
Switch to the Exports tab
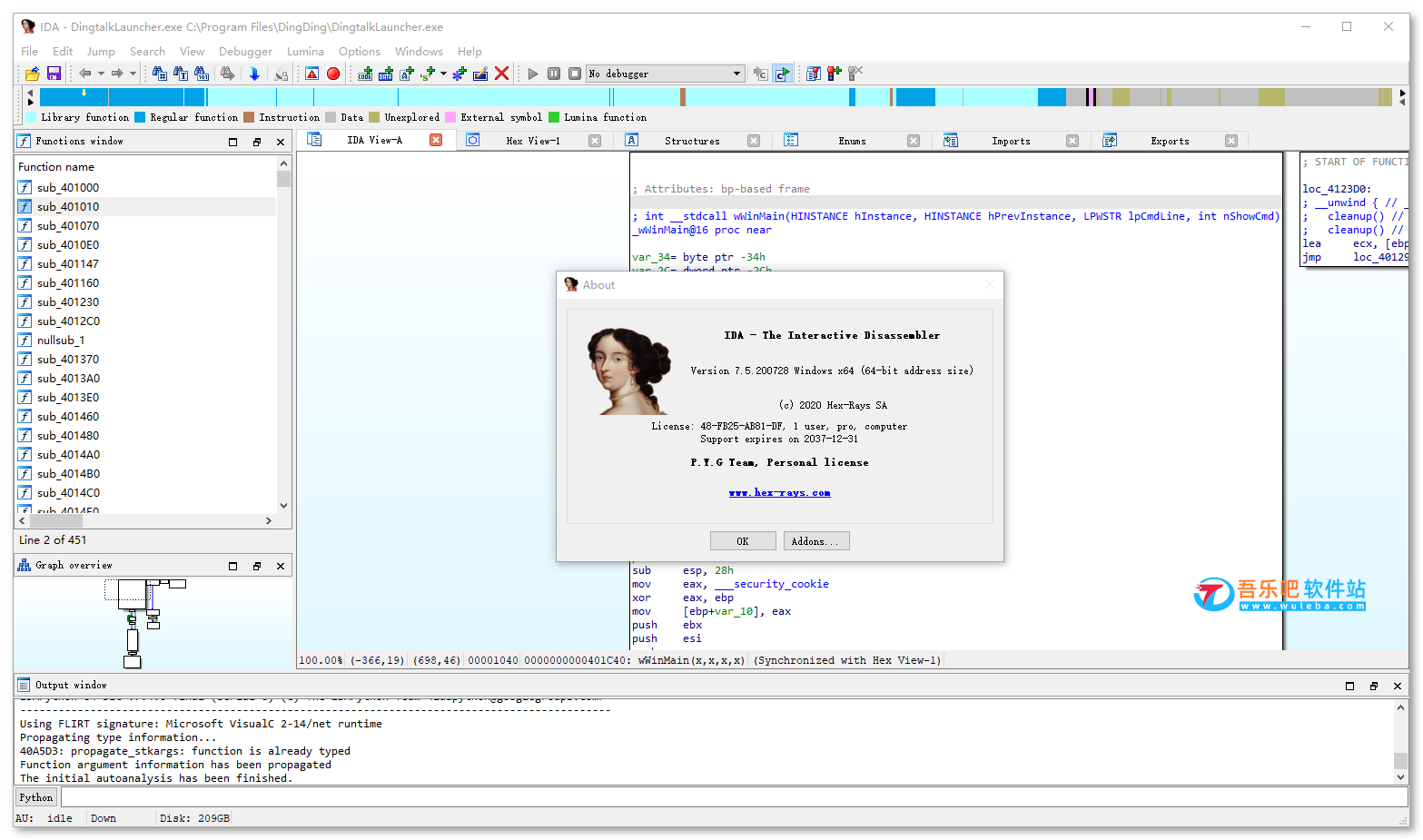click(1170, 141)
